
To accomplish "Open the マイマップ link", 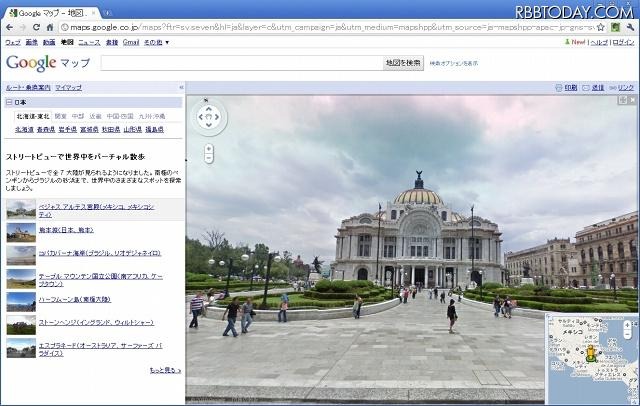I will coord(68,87).
